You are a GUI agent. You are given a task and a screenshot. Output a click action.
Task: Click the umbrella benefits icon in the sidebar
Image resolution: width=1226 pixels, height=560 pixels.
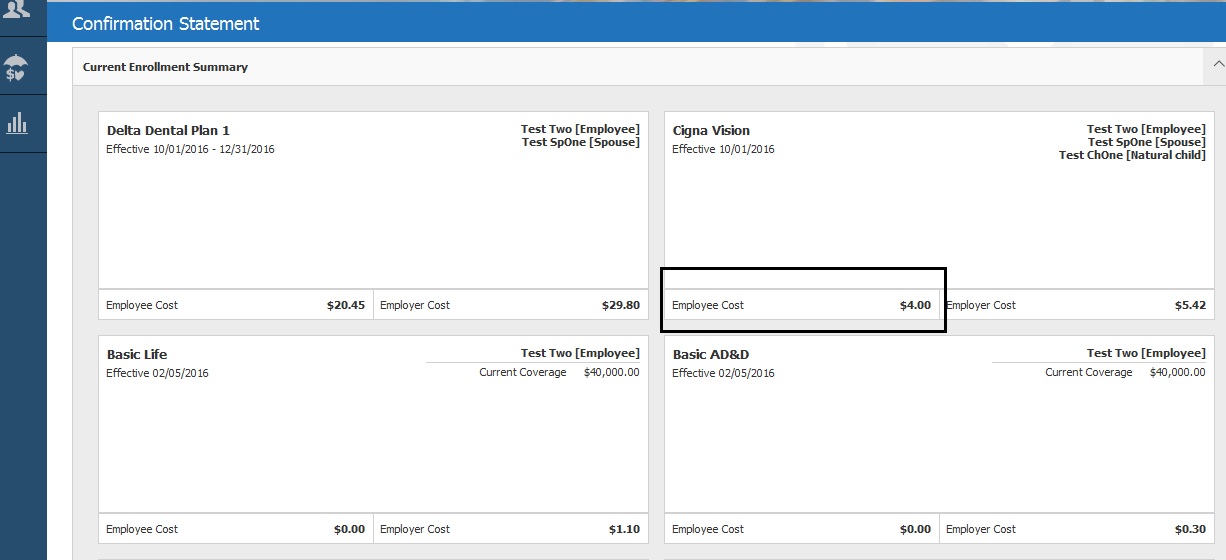[x=18, y=68]
